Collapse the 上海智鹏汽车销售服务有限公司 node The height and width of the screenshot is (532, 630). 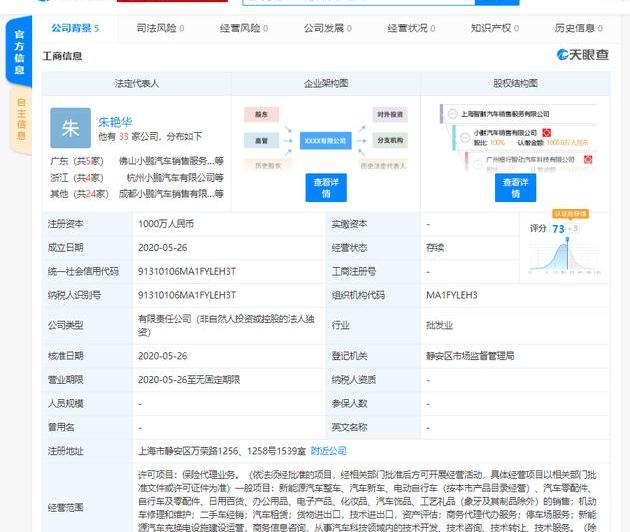(452, 114)
